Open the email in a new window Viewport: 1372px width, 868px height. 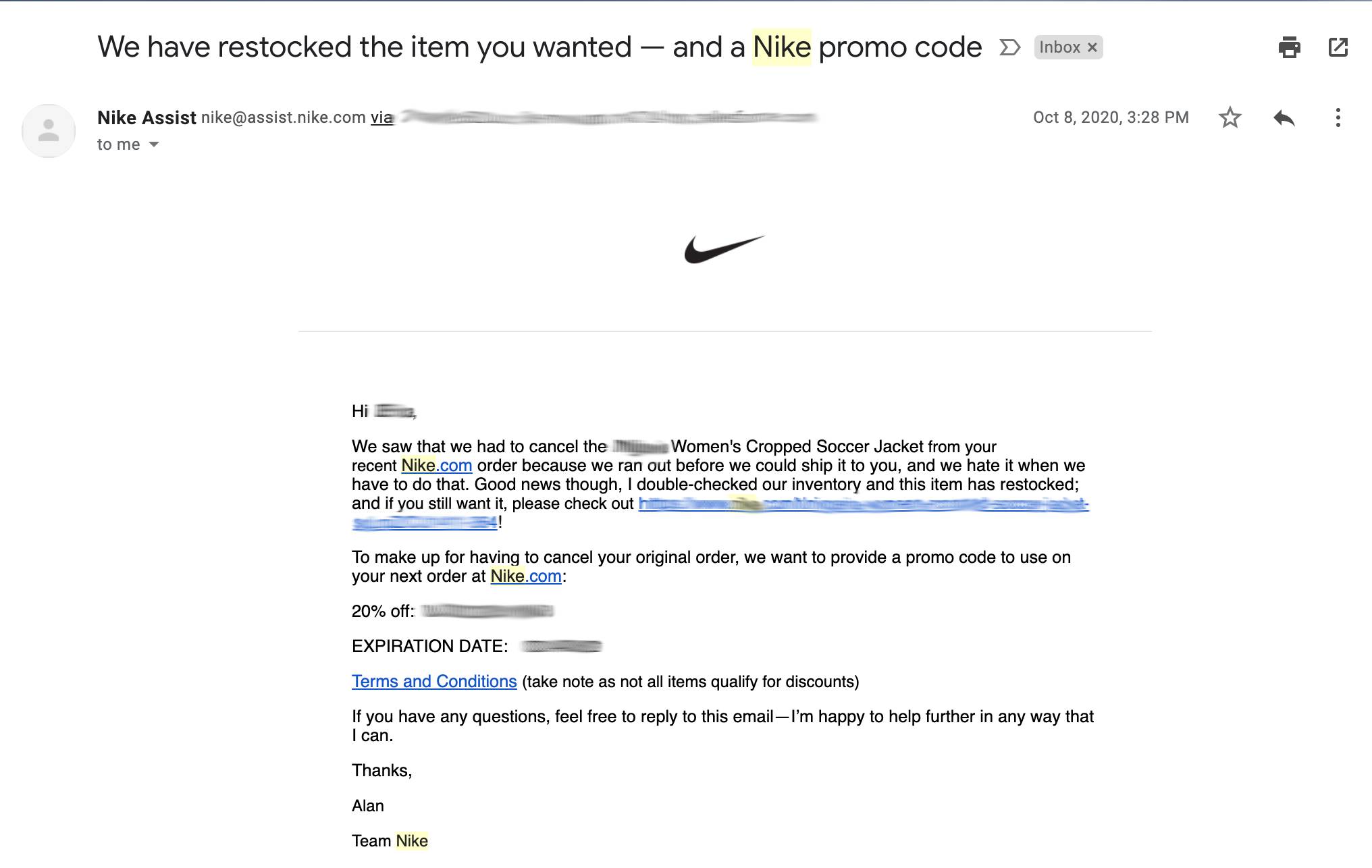(x=1338, y=47)
